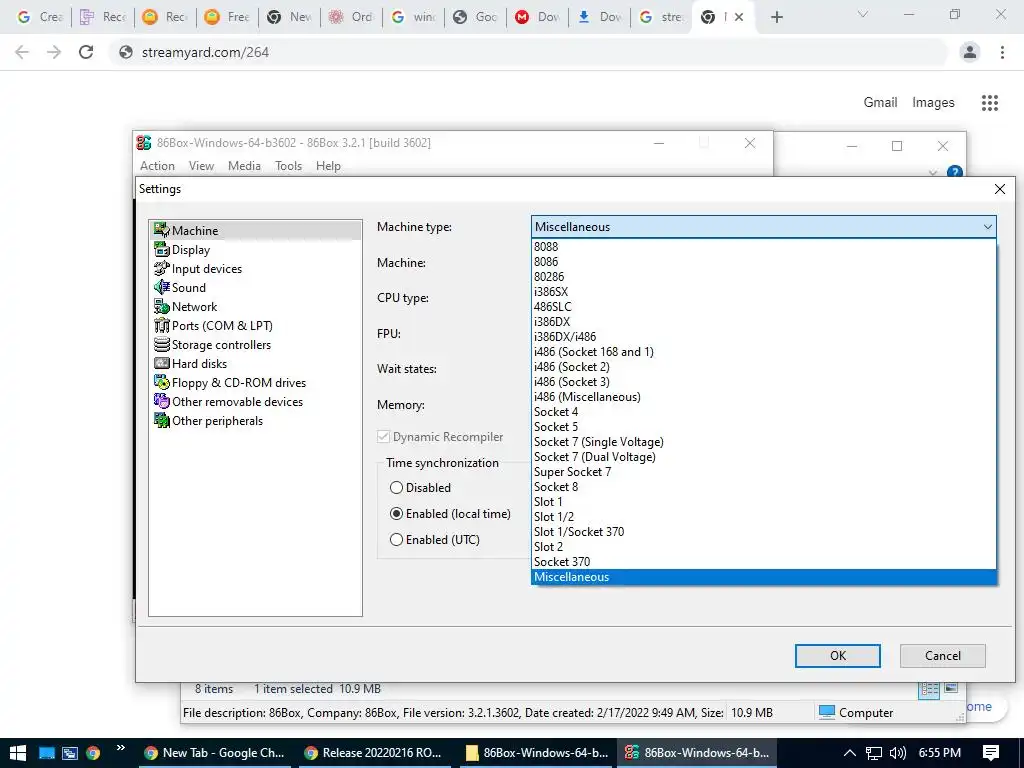
Task: Click the taskbar clock showing 6:55 PM
Action: pos(940,753)
